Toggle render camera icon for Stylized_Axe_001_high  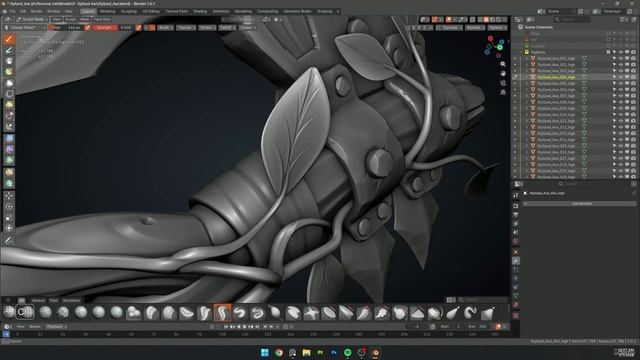(633, 58)
